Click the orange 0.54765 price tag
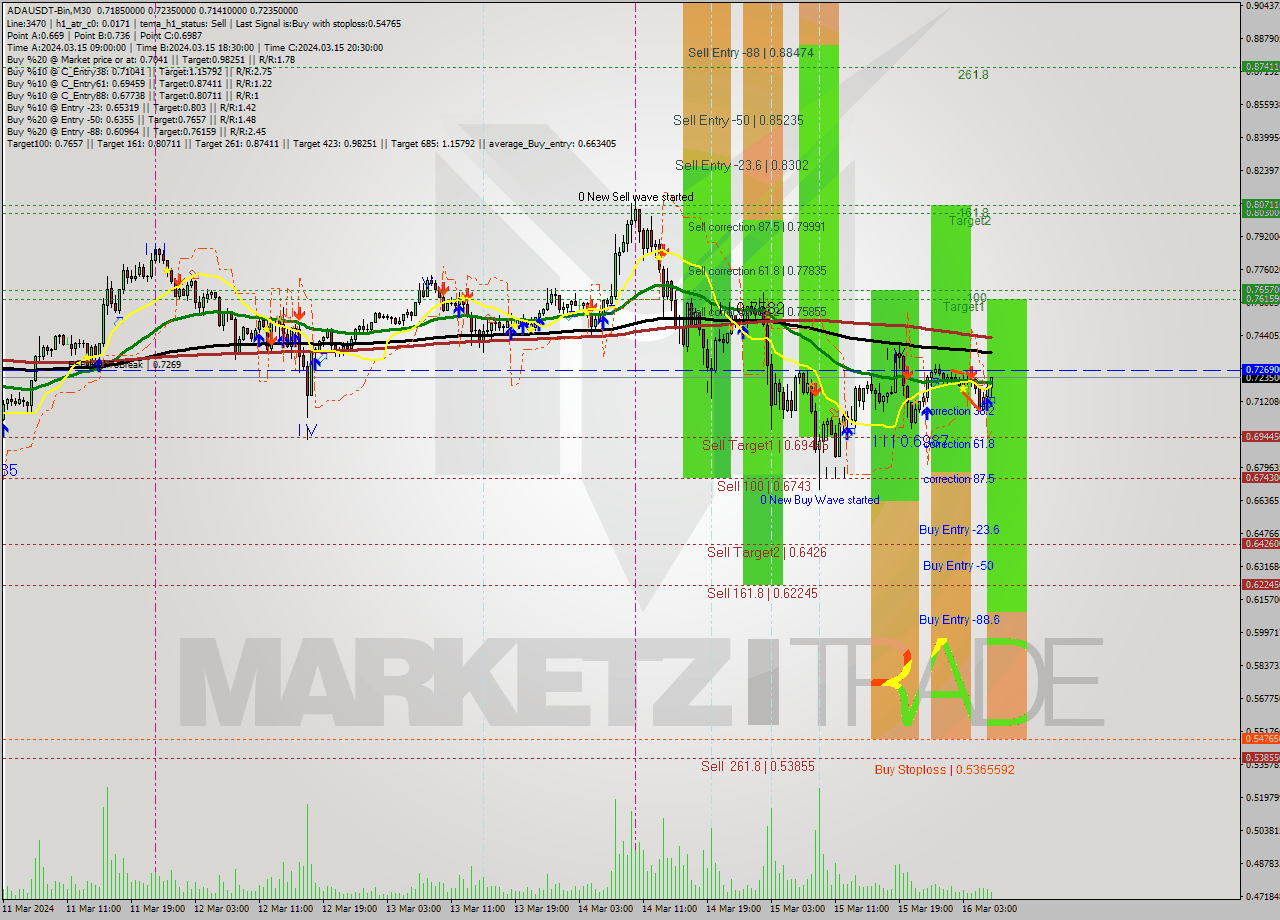This screenshot has height=920, width=1280. pos(1260,738)
